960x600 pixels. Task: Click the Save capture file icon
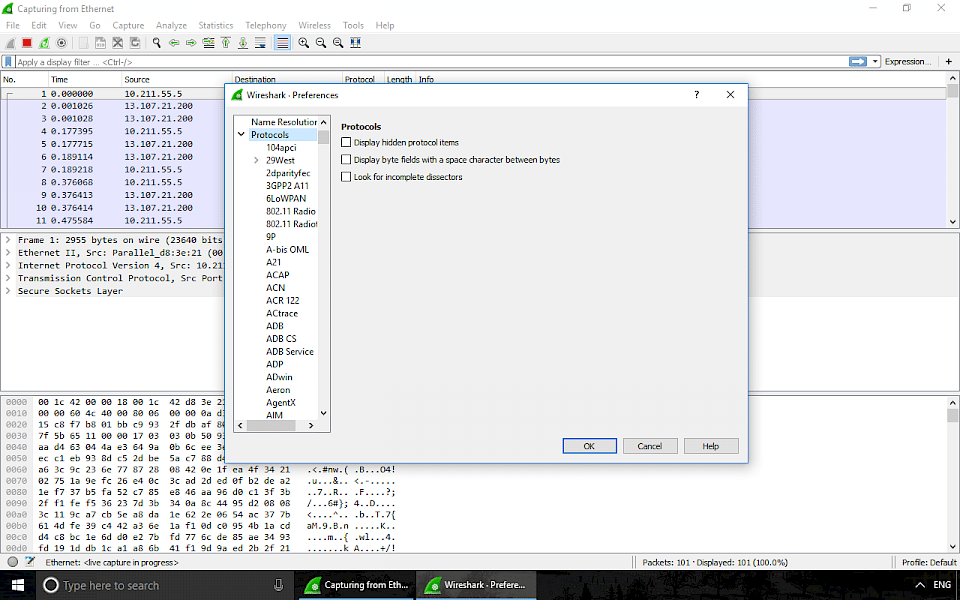pos(100,43)
